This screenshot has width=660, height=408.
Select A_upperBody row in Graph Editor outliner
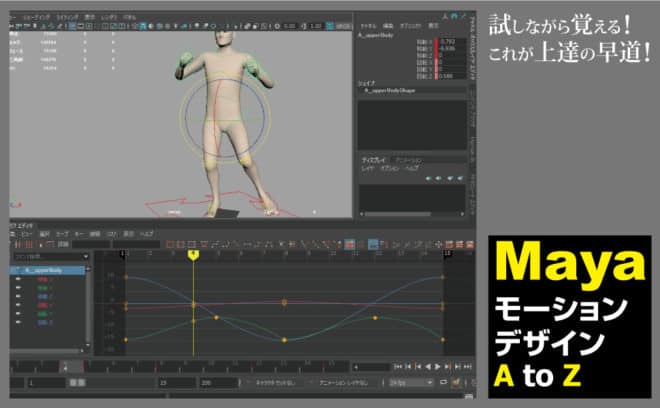48,270
